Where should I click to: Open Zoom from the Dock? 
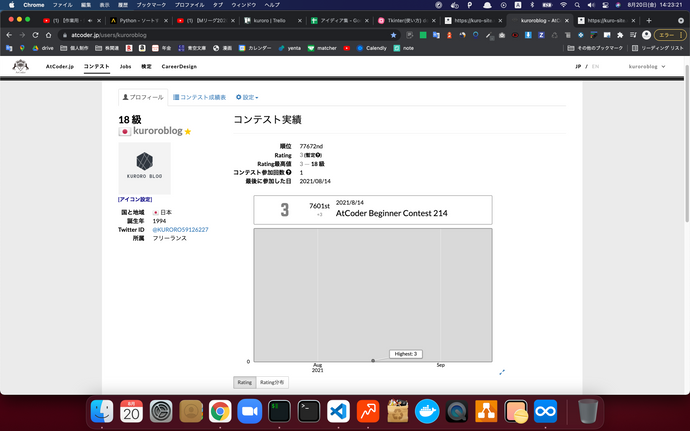pos(250,412)
